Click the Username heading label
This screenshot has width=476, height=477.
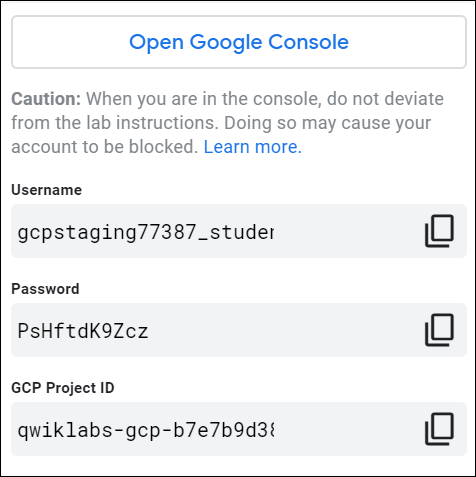pos(47,190)
